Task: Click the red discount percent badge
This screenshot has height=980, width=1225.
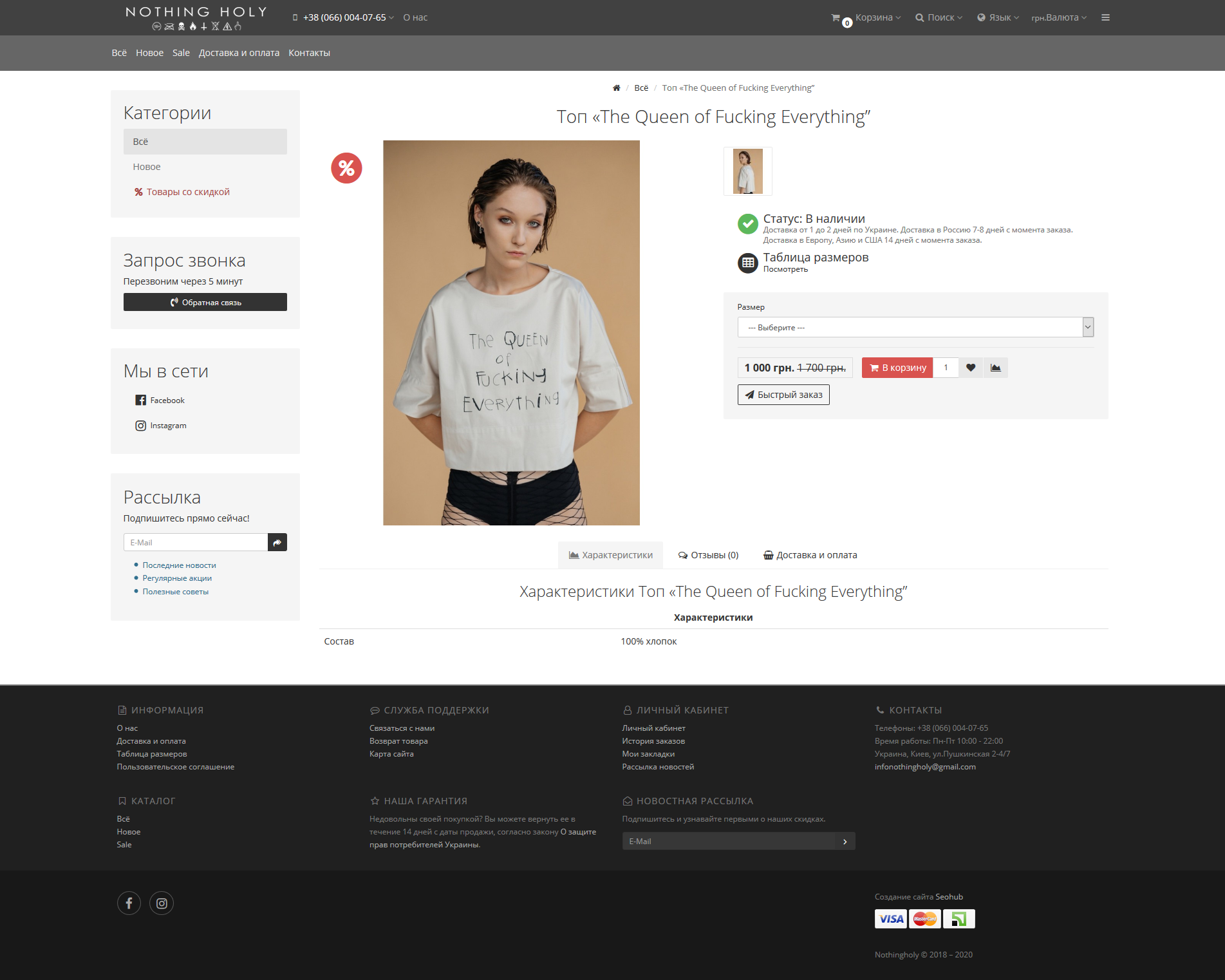Action: coord(346,168)
